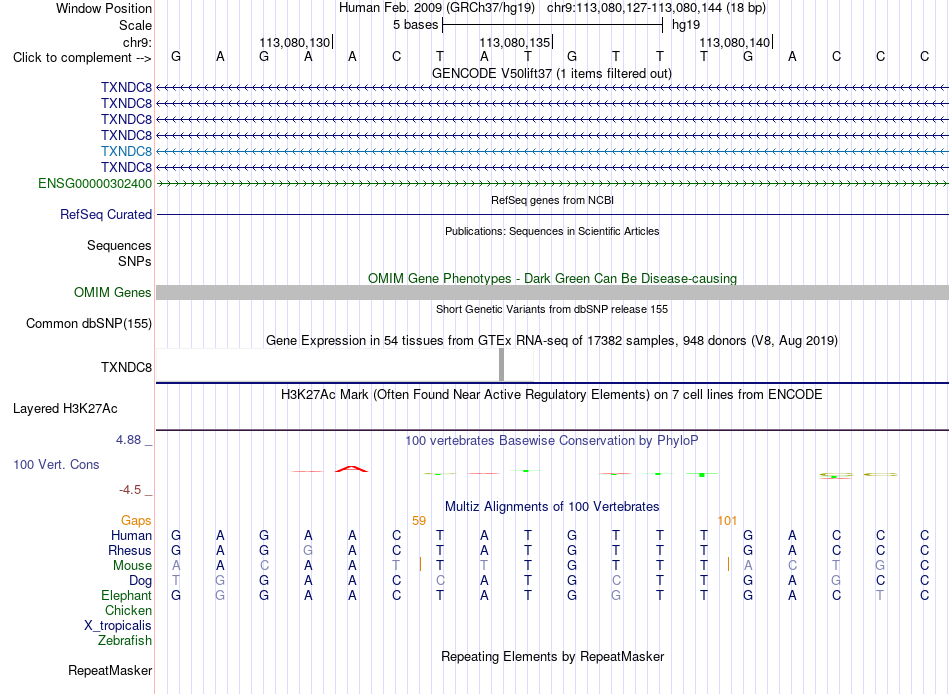Open 'Repeating Elements by RepeatMasker' title
The height and width of the screenshot is (694, 950).
[x=552, y=657]
